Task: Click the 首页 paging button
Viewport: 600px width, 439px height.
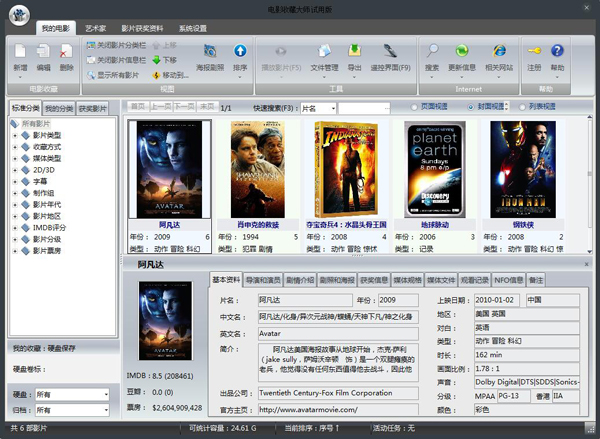Action: pyautogui.click(x=138, y=106)
